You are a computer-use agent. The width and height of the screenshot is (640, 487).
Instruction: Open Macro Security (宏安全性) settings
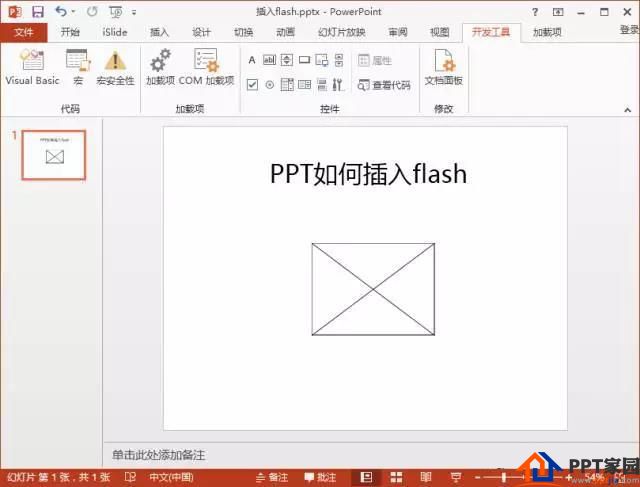pyautogui.click(x=115, y=67)
